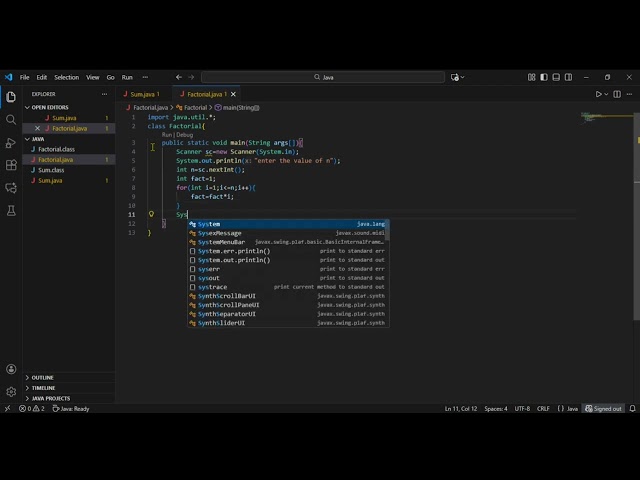The width and height of the screenshot is (640, 480).
Task: Split the editor to the right
Action: [617, 94]
